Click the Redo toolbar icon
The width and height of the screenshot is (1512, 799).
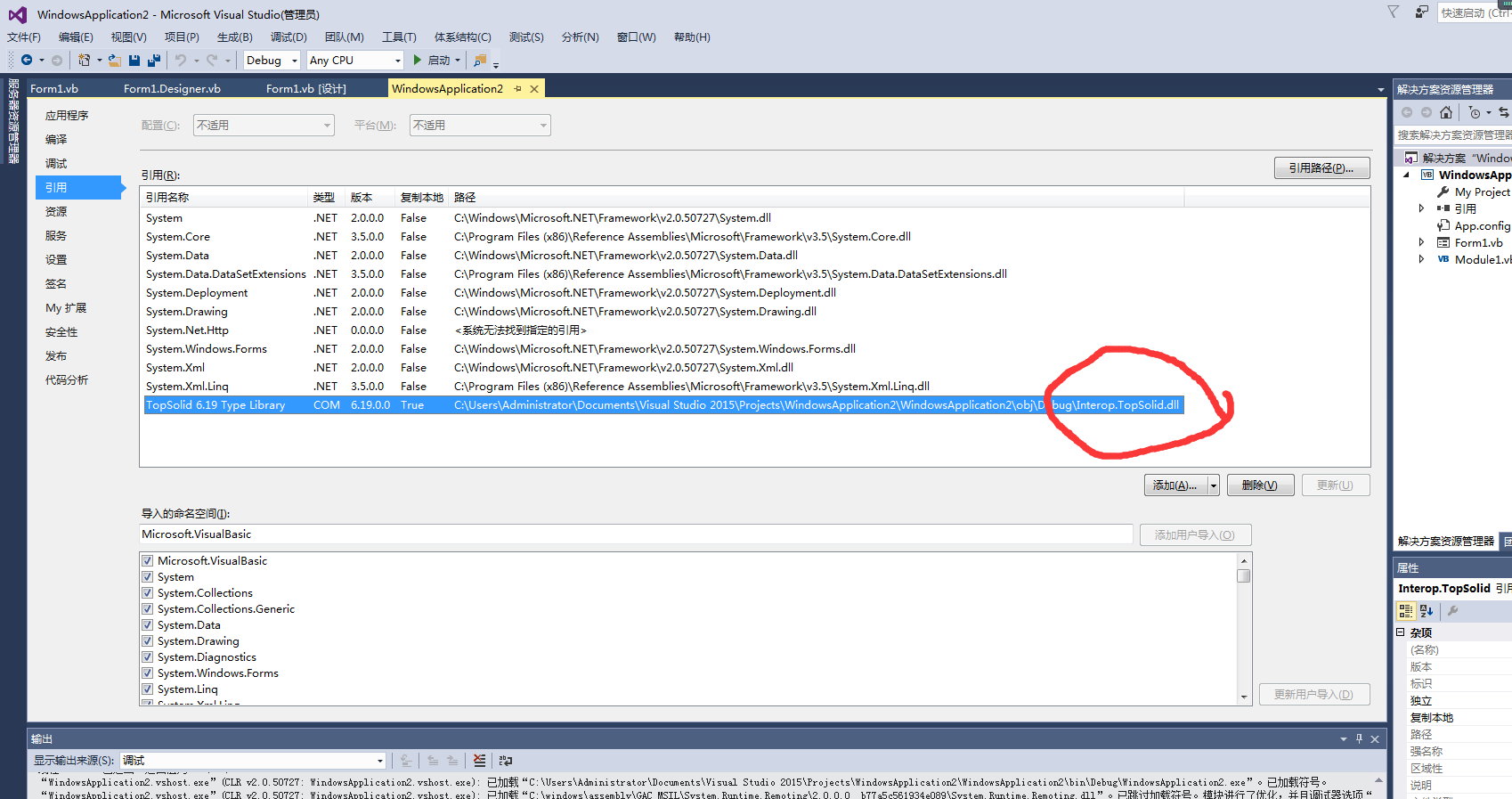pos(212,60)
